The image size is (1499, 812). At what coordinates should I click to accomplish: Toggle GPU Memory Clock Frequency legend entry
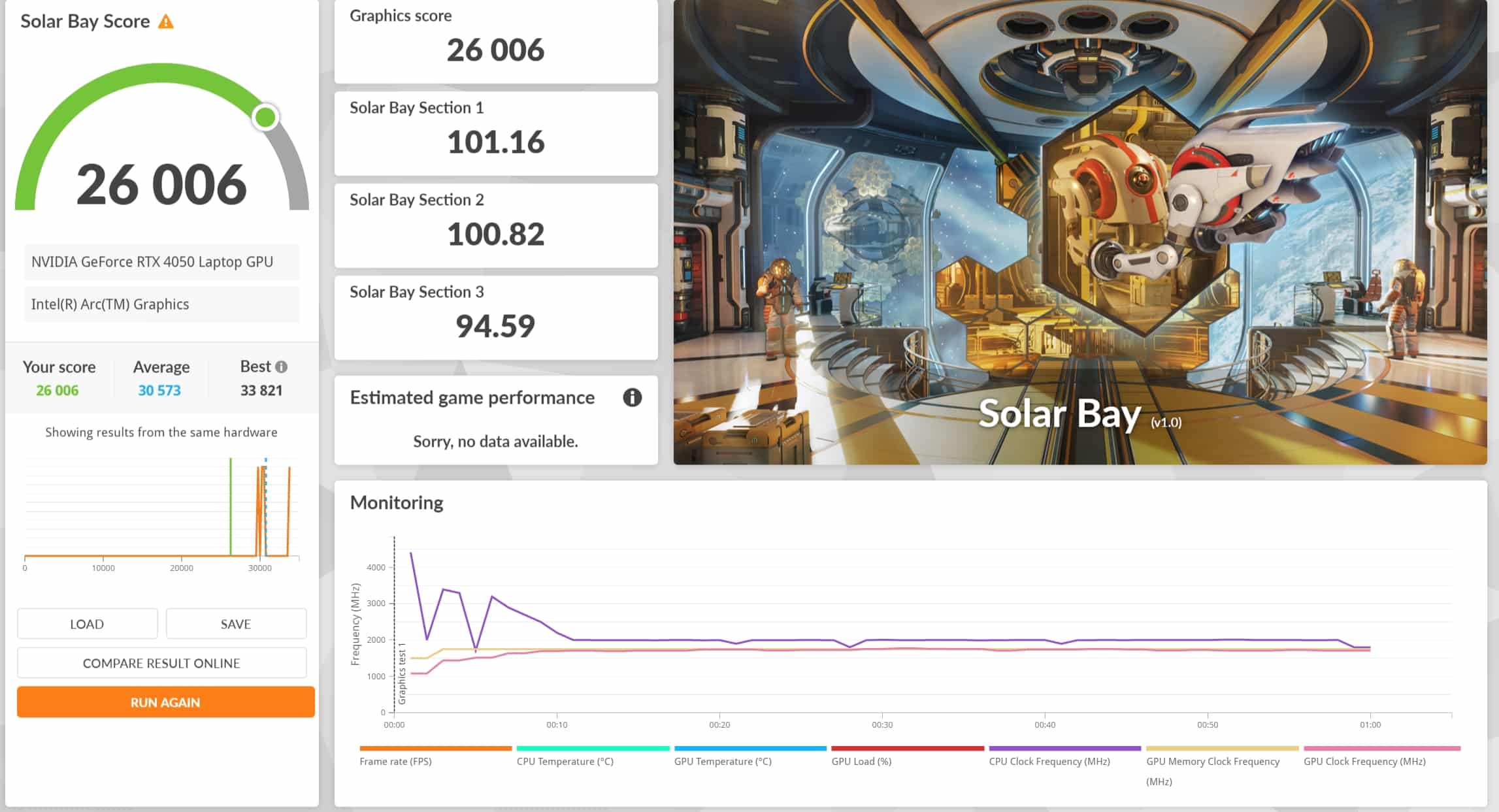tap(1212, 761)
